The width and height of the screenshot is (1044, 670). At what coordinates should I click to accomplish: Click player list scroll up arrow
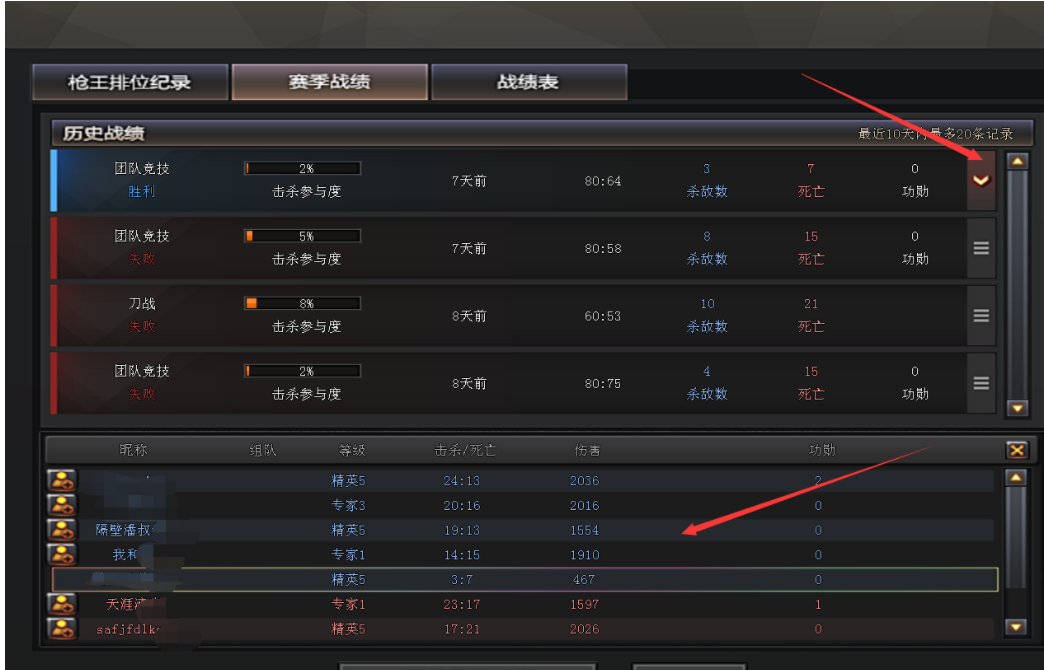tap(1015, 477)
